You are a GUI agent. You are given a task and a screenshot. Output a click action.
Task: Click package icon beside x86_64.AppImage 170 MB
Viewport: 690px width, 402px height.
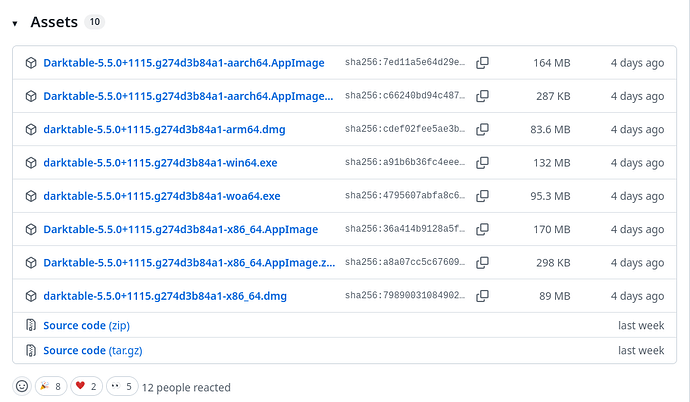(31, 229)
